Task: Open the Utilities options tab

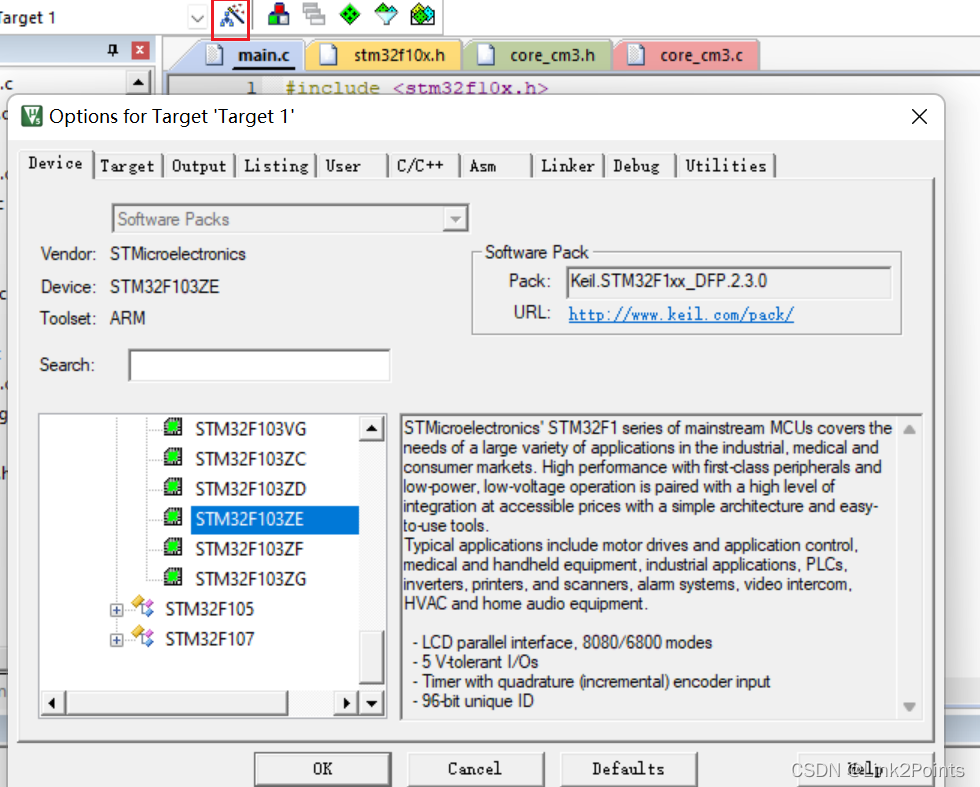Action: [726, 166]
